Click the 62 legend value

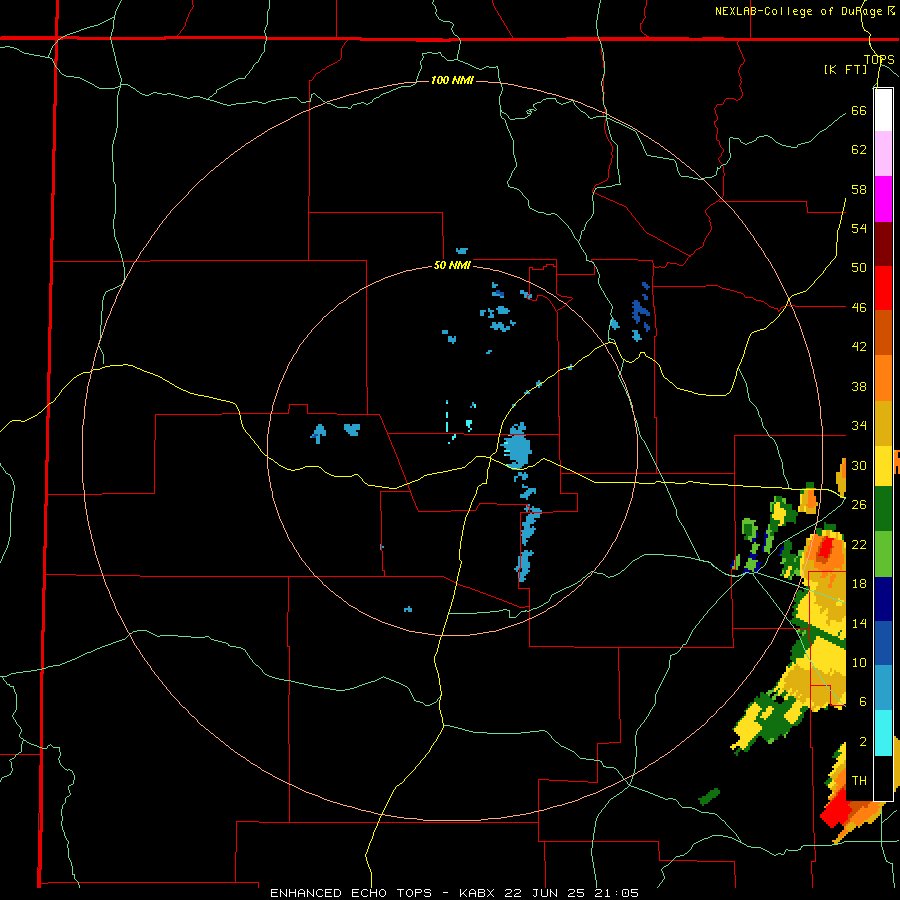(x=859, y=150)
